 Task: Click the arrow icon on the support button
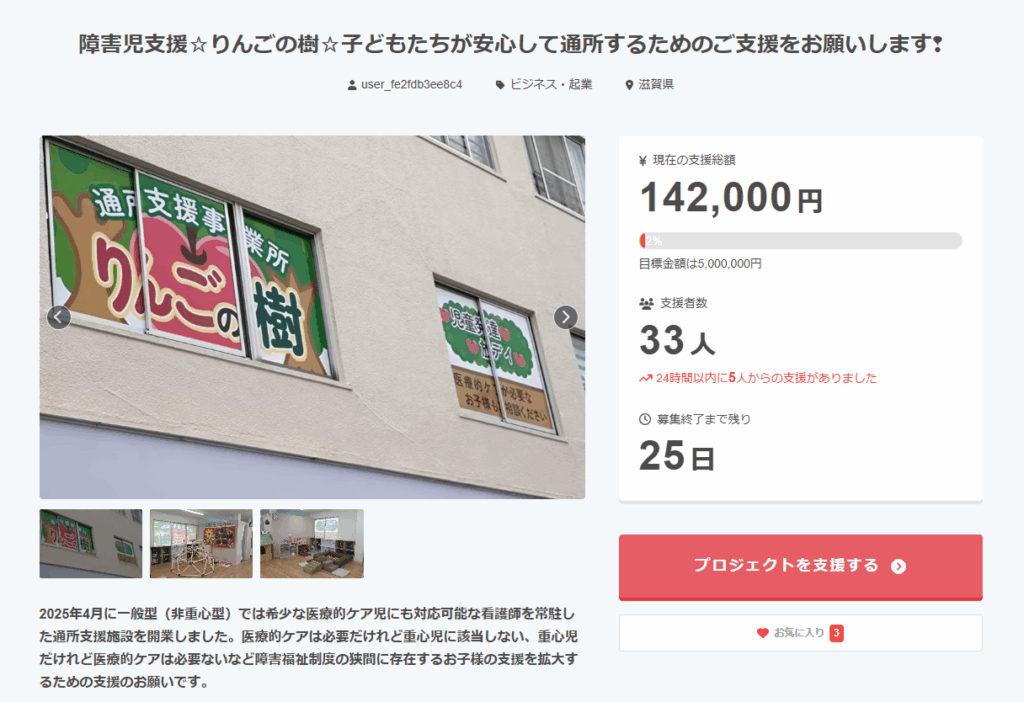pos(899,566)
